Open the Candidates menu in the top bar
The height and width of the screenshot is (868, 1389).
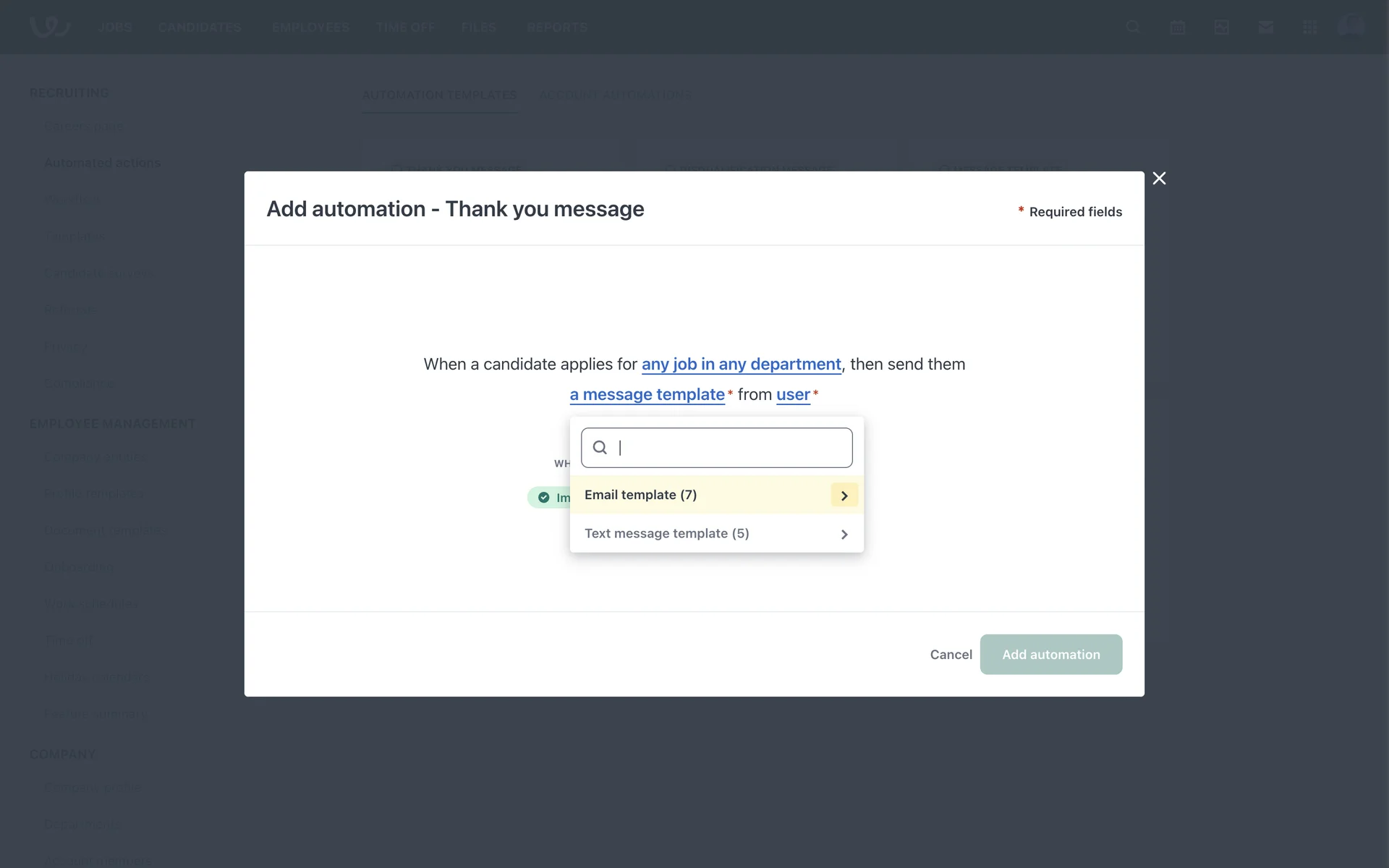tap(200, 27)
